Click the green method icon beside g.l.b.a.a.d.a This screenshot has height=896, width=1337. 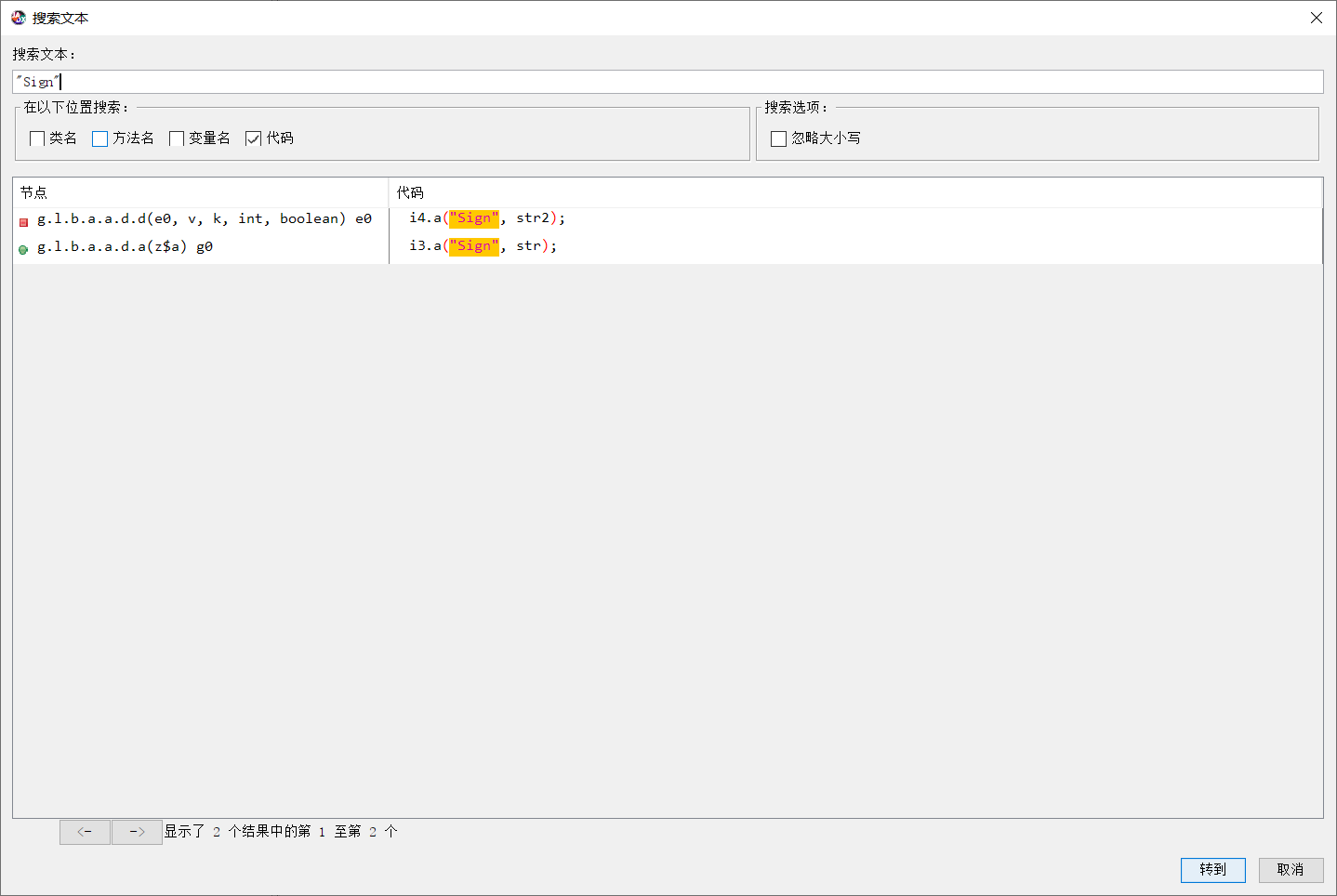click(x=23, y=249)
